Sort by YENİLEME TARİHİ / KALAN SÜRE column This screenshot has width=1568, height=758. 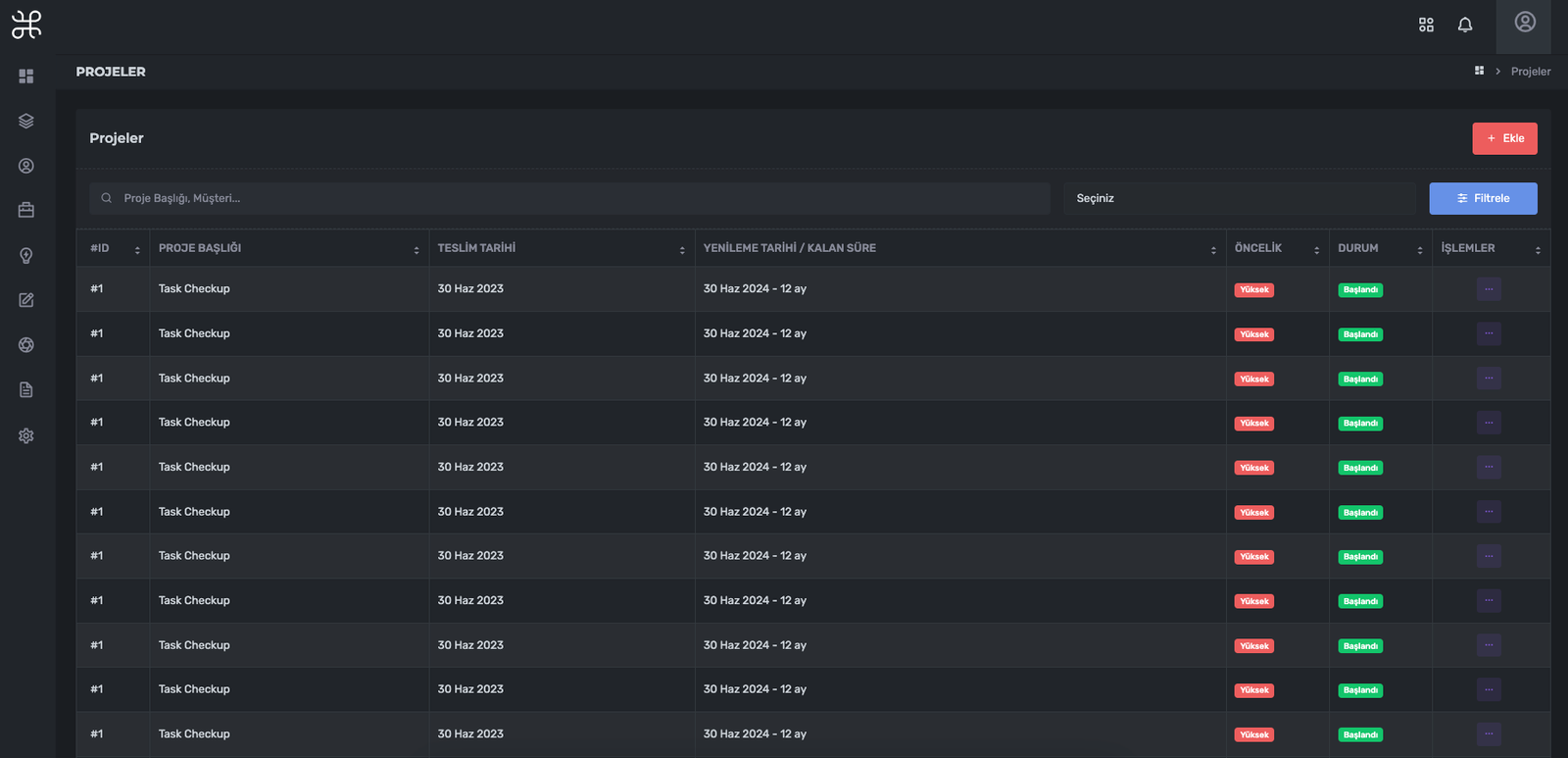[959, 248]
